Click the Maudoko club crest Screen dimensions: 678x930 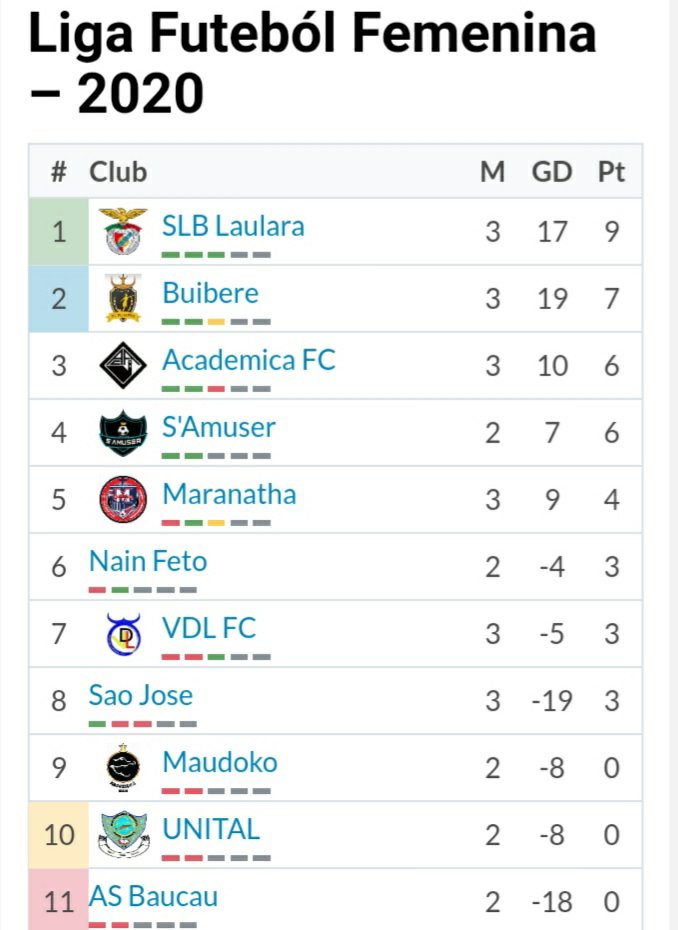tap(124, 768)
